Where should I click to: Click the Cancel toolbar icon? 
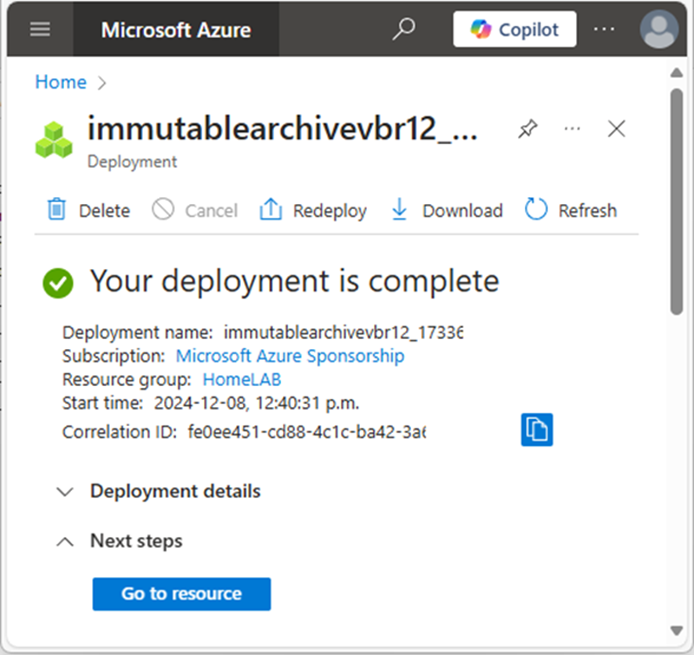tap(163, 209)
